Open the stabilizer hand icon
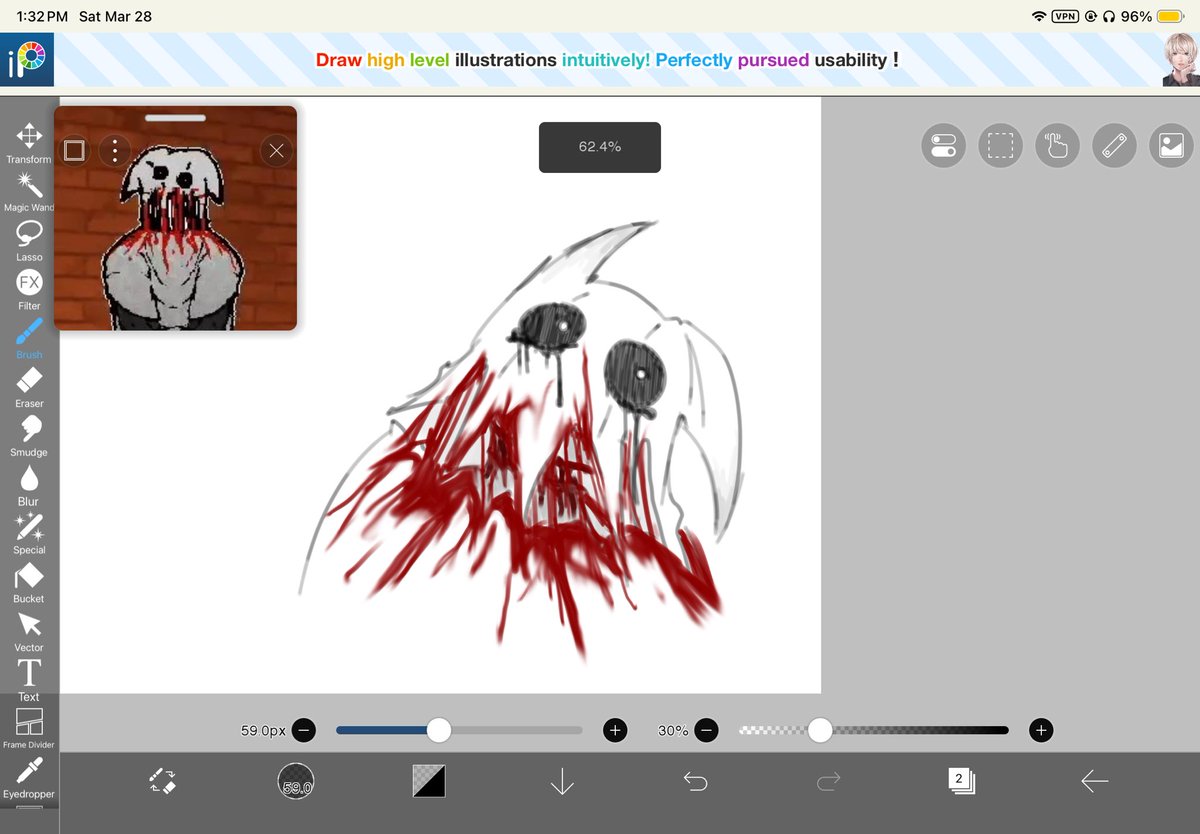1200x834 pixels. (1057, 146)
